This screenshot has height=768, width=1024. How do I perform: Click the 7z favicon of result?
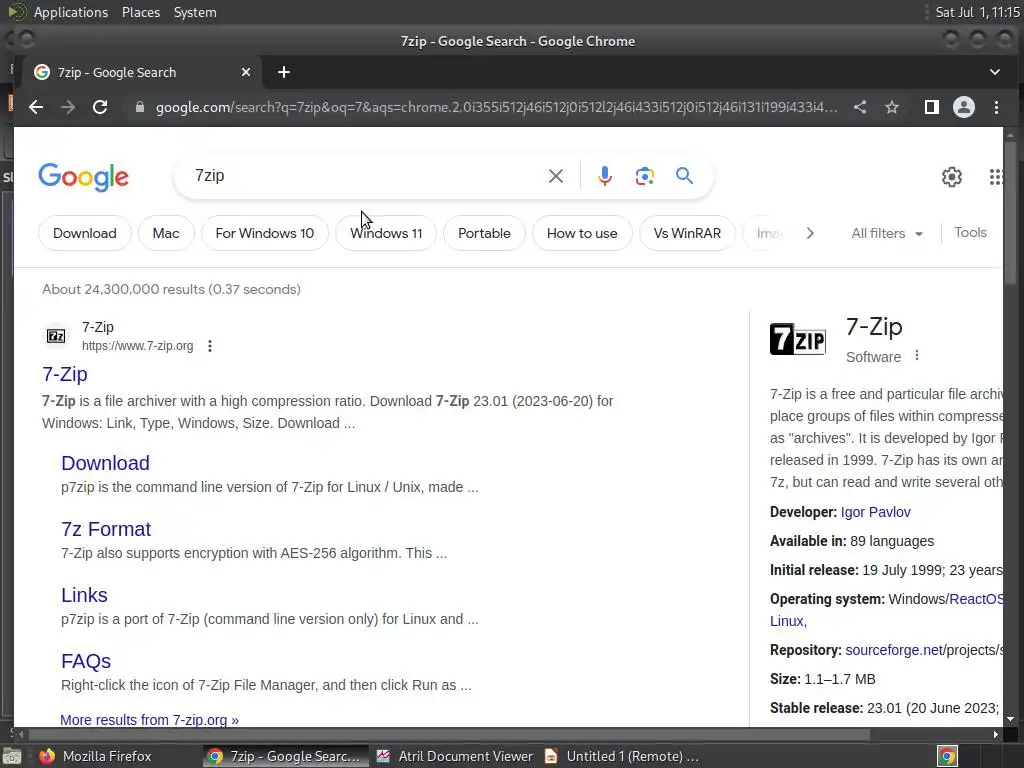[x=56, y=336]
